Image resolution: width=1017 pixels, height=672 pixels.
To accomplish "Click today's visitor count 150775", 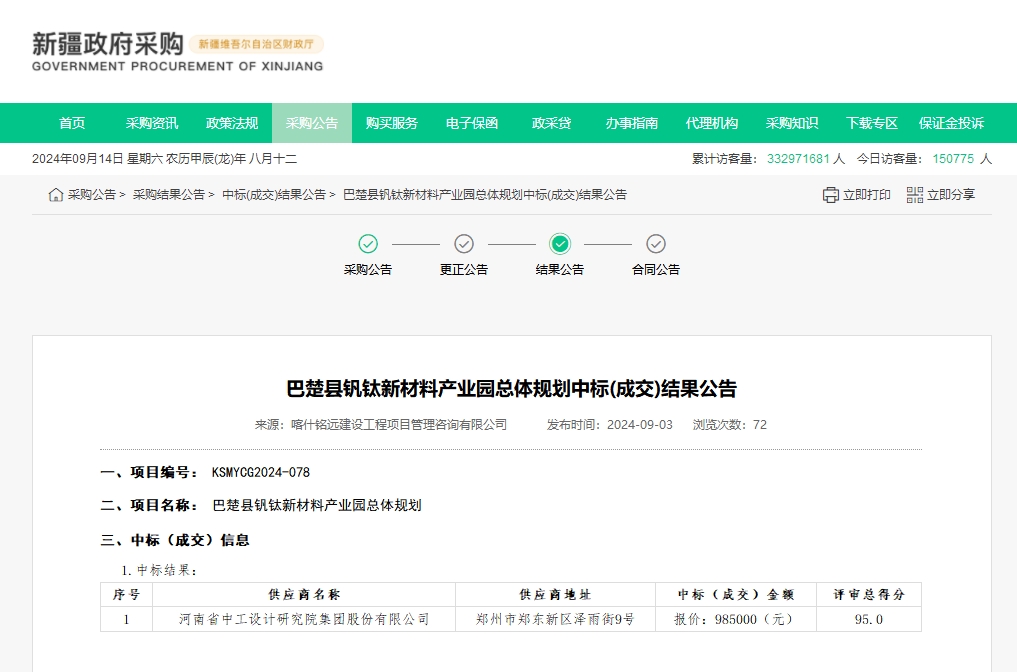I will (953, 159).
